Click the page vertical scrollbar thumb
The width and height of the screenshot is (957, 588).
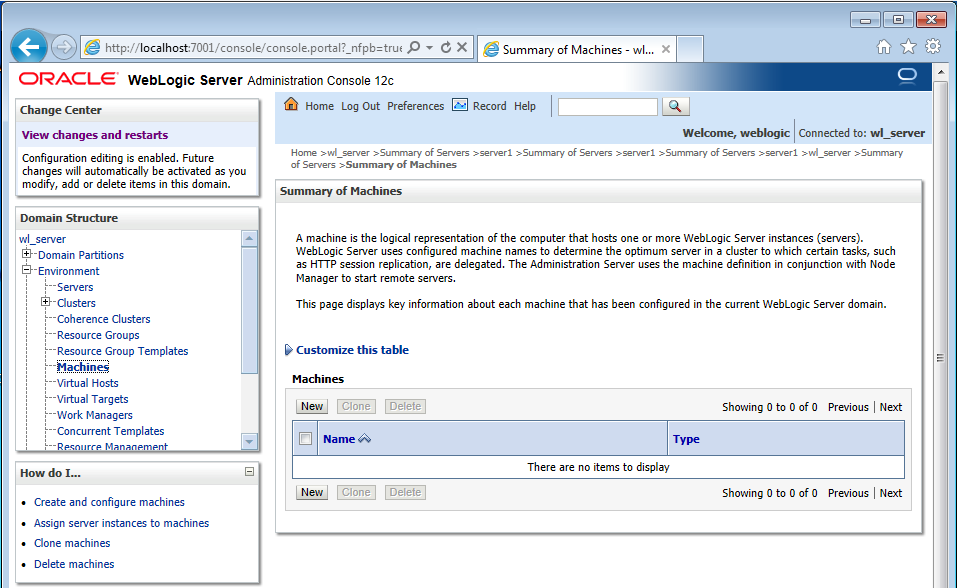pos(940,358)
